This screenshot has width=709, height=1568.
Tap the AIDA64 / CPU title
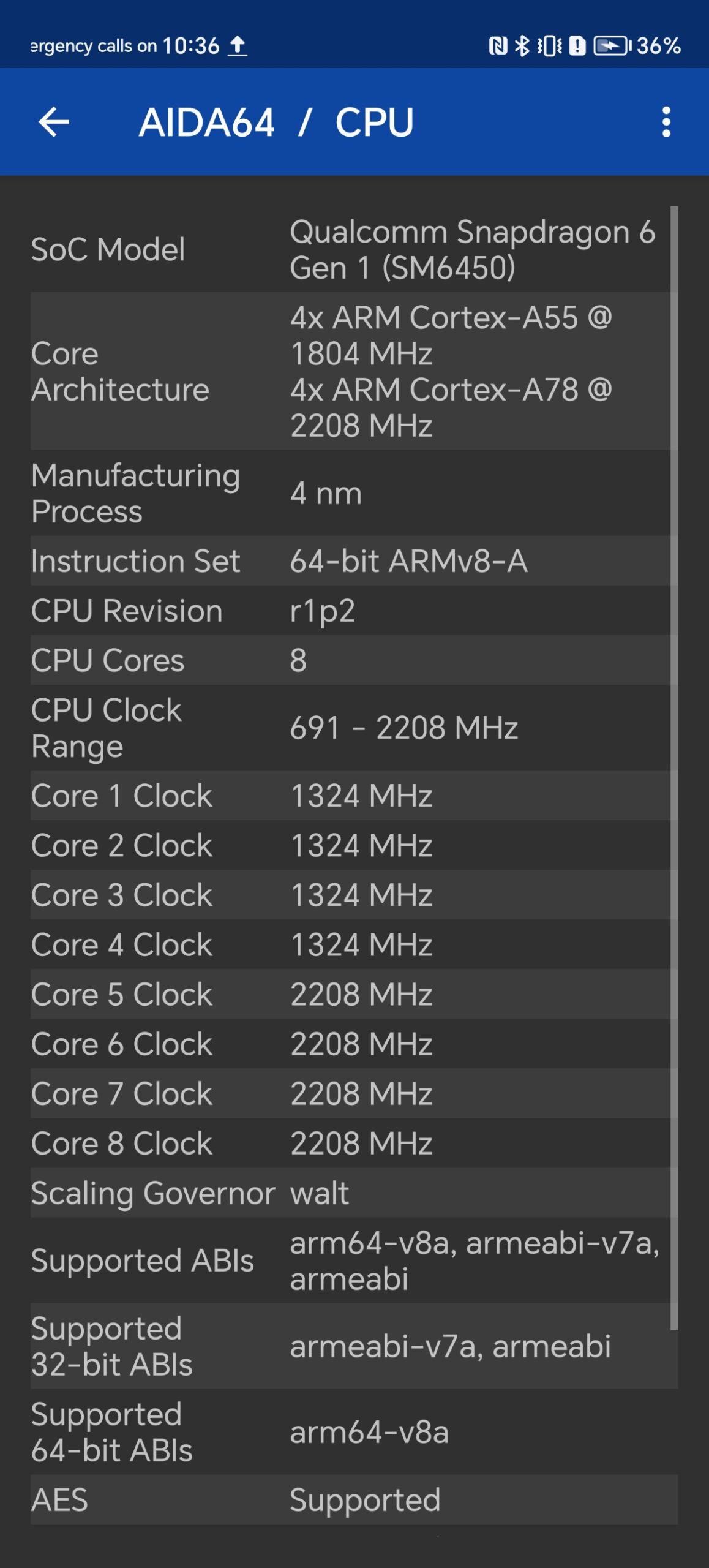[x=276, y=122]
